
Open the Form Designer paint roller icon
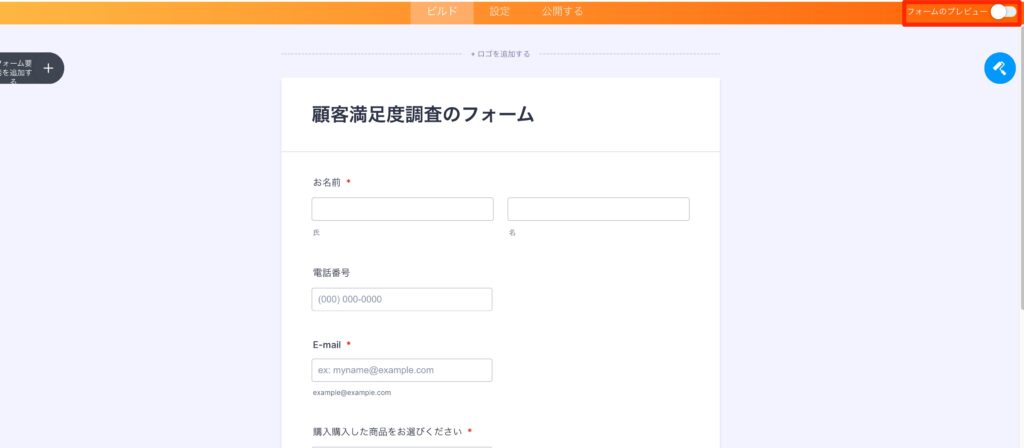999,68
